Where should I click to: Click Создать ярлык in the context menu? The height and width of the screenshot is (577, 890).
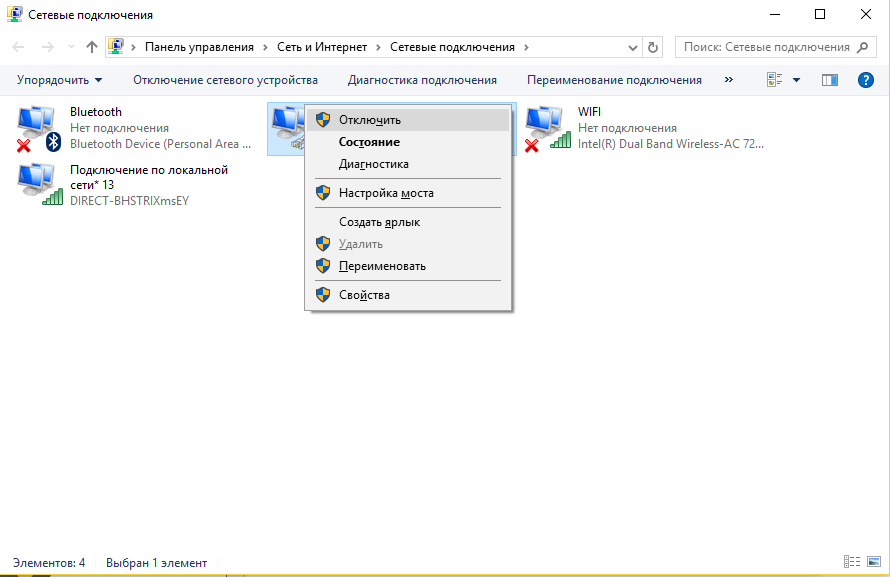pos(379,222)
